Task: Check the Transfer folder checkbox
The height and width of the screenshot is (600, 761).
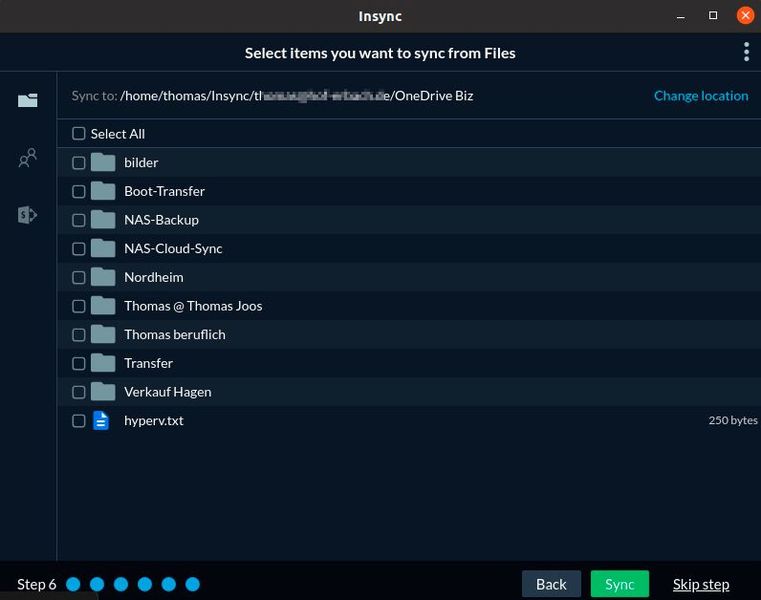Action: click(79, 363)
